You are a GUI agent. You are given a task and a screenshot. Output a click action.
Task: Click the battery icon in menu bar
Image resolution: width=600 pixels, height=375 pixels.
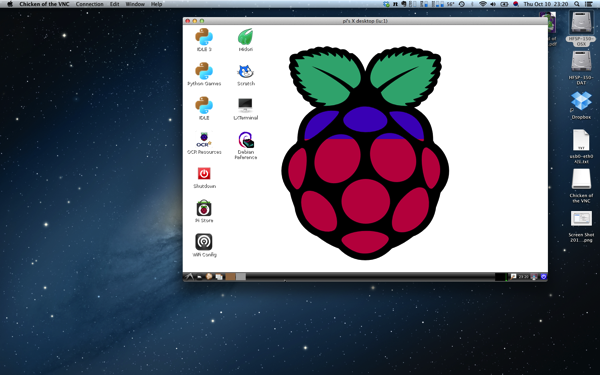(x=504, y=4)
